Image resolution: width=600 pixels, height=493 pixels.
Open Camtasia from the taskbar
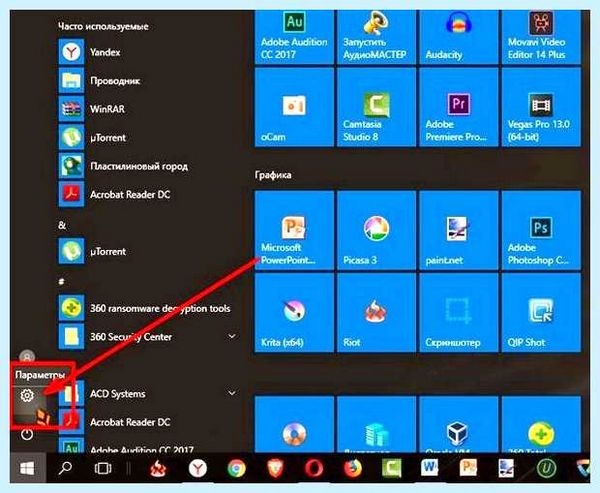pos(391,468)
